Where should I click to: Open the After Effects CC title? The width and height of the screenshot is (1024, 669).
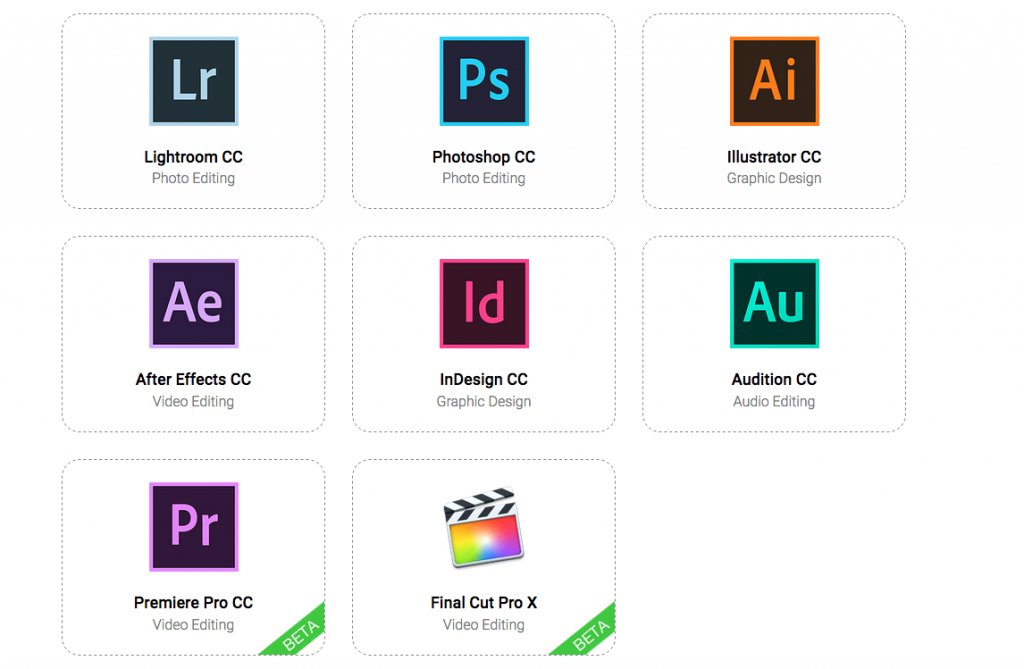tap(193, 380)
